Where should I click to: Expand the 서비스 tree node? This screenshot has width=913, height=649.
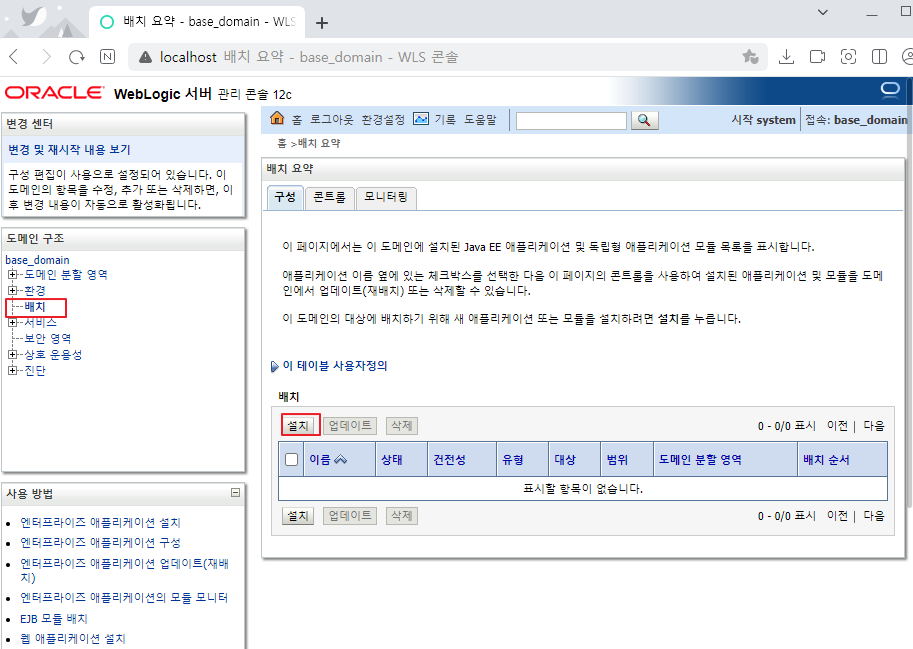coord(12,322)
